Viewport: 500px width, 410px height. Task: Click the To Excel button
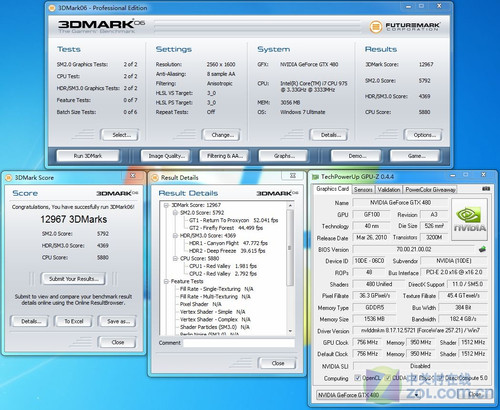point(74,321)
